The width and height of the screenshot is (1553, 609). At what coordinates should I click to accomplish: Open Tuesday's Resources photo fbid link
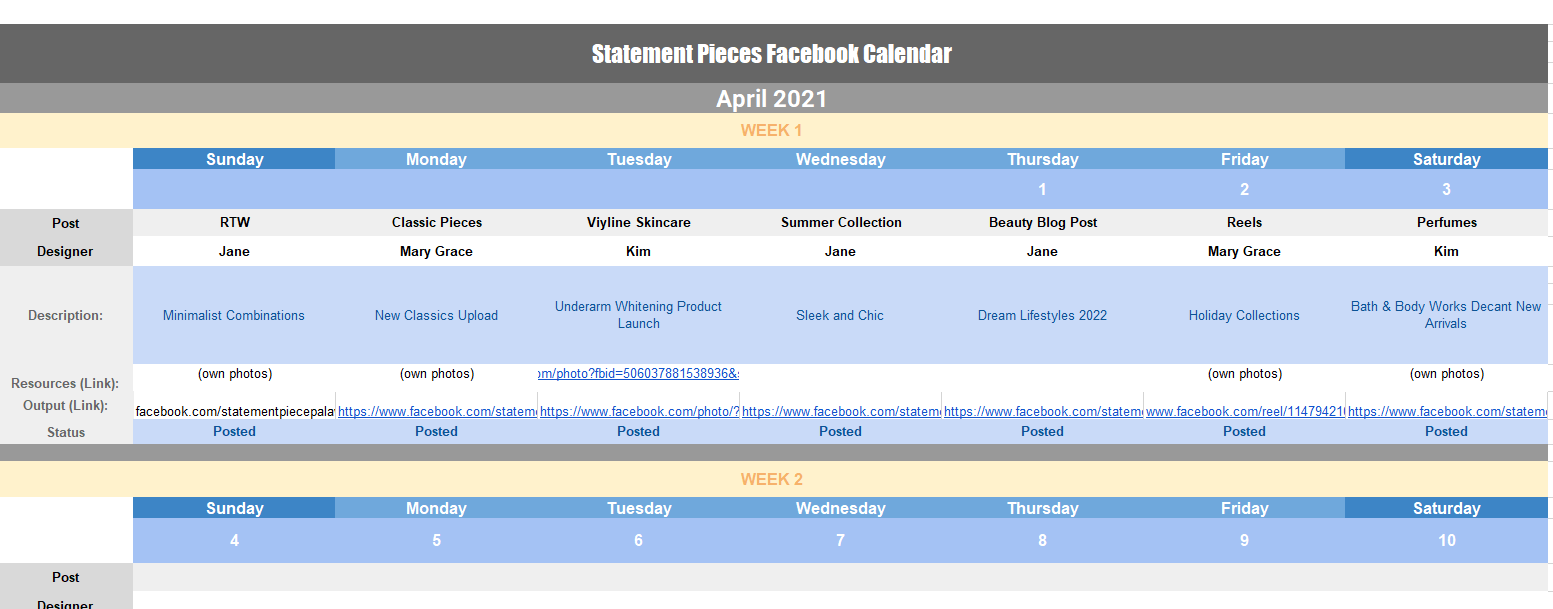pyautogui.click(x=639, y=374)
